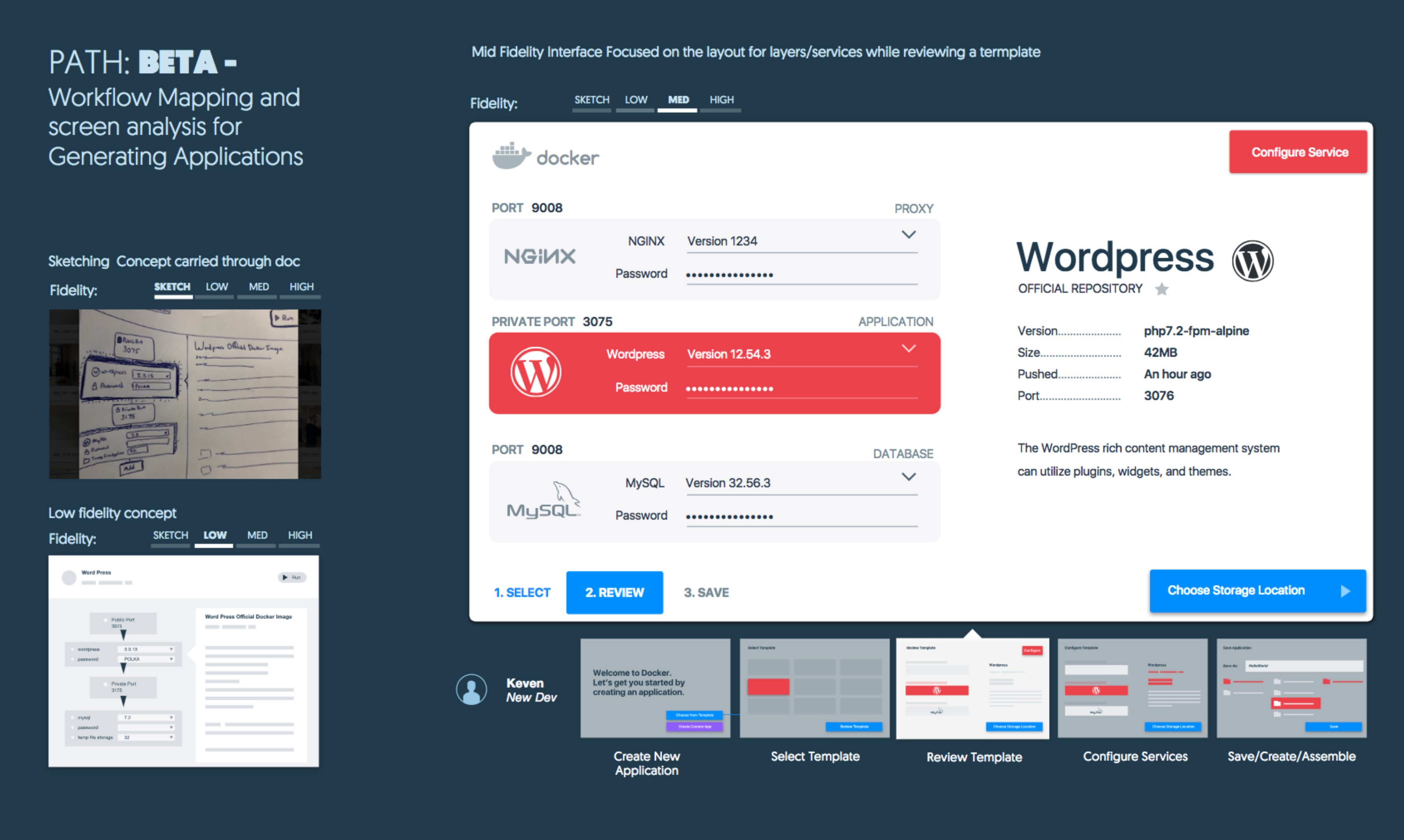
Task: Click 'php7.2-fpm-alpine' version value
Action: [1196, 331]
